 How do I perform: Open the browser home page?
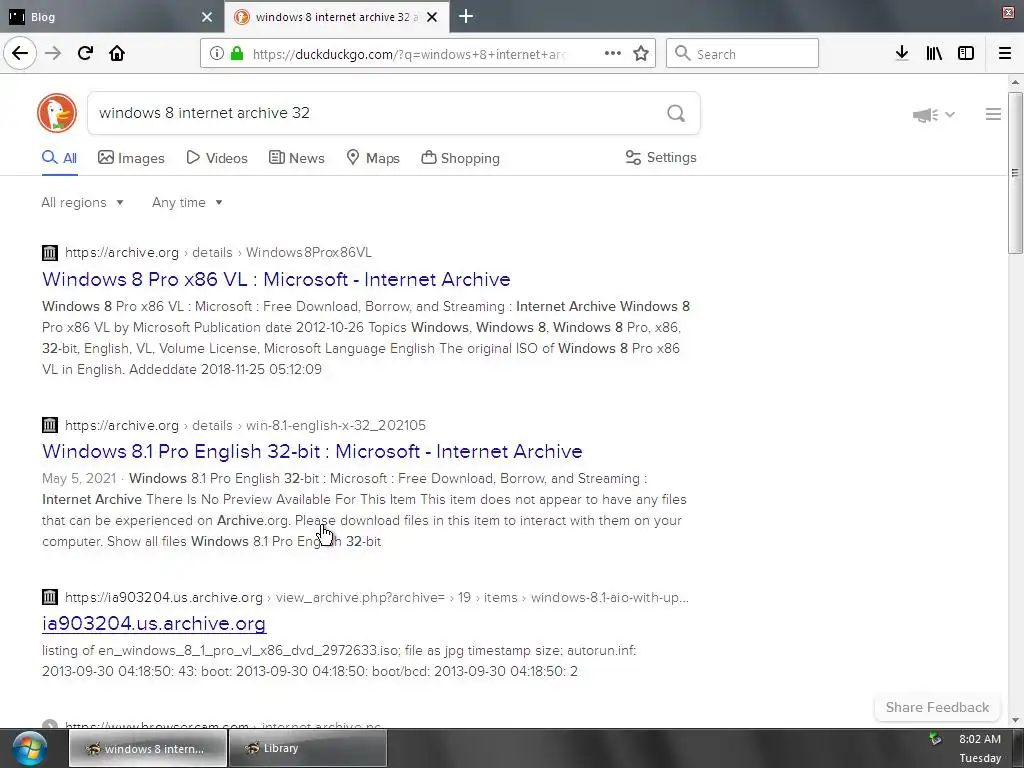point(117,54)
